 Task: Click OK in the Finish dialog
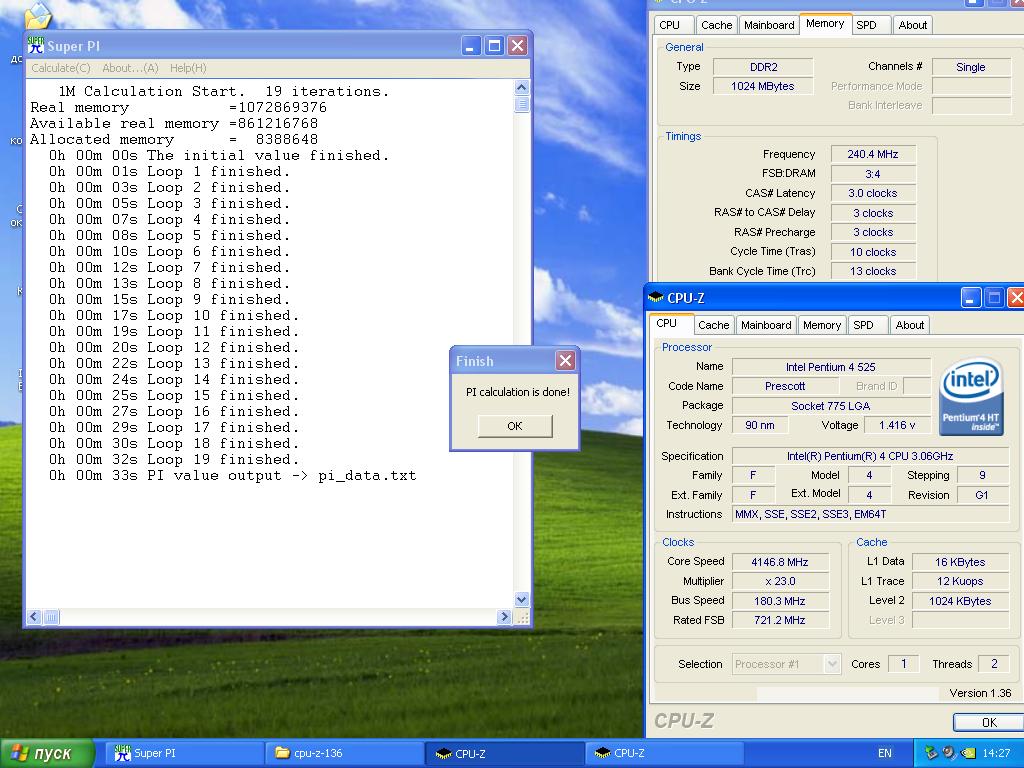coord(515,426)
